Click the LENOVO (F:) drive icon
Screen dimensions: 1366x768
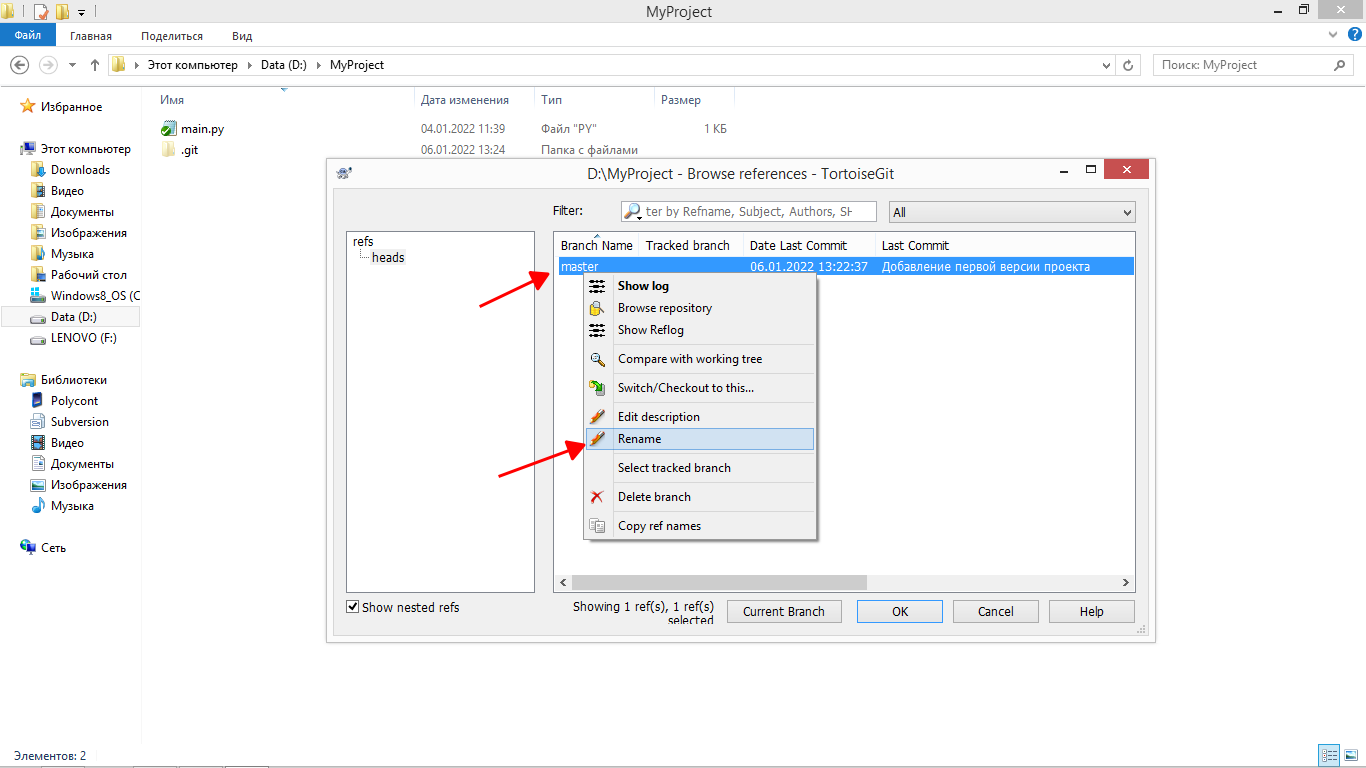(x=38, y=338)
